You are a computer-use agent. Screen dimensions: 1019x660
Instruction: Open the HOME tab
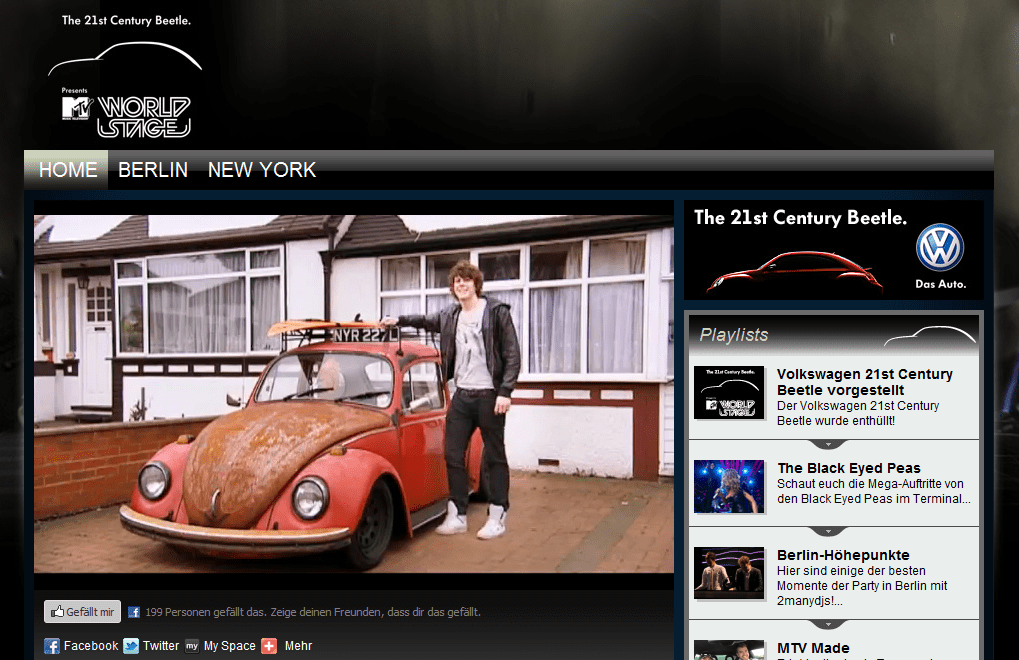68,170
